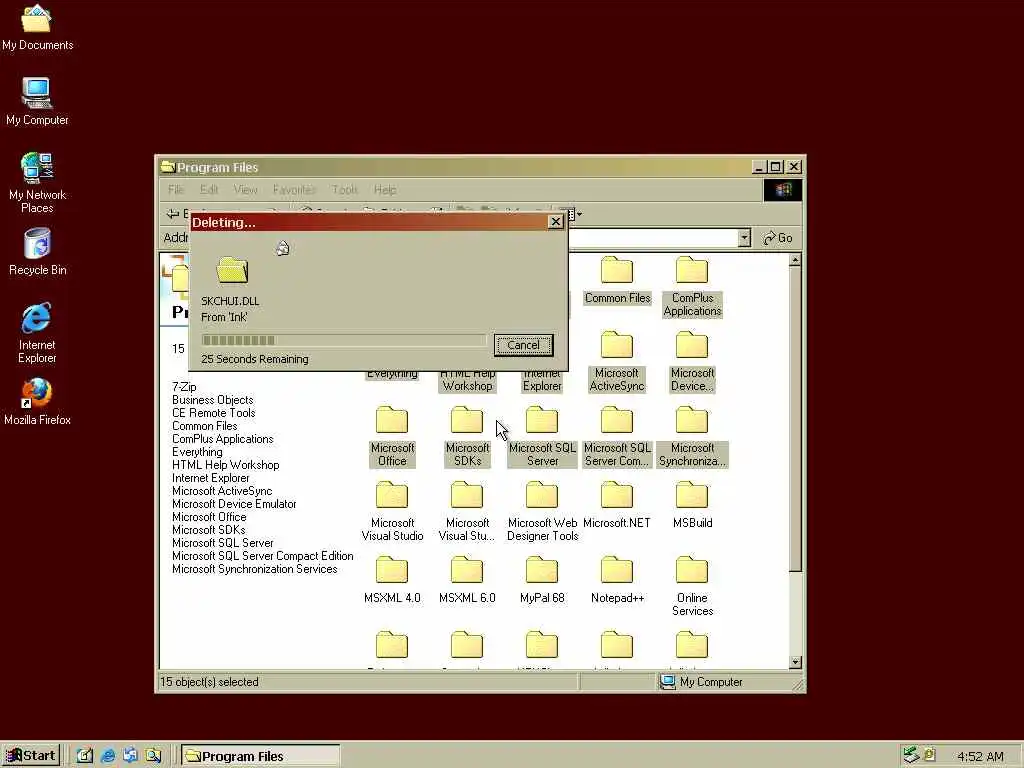
Task: Click '15 object(s) selected' status text
Action: point(209,682)
